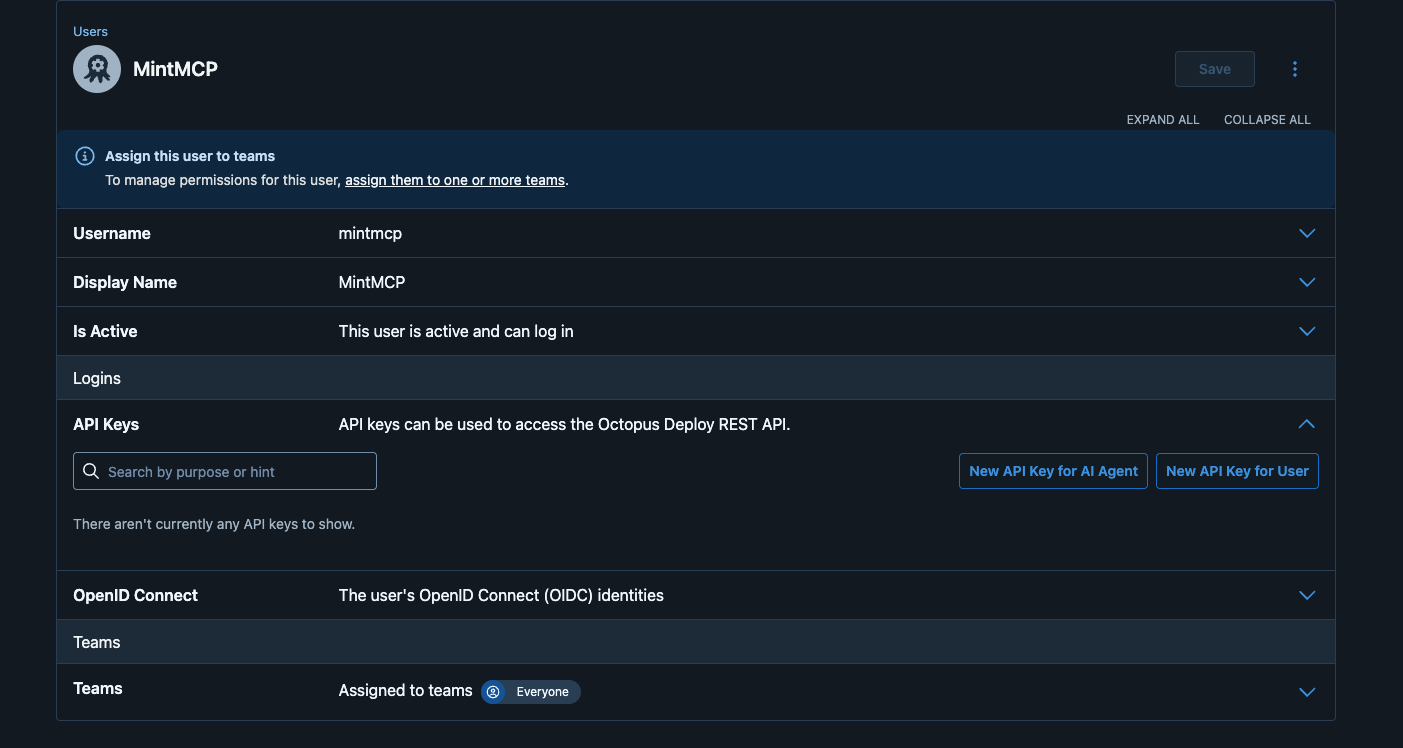Expand the Display Name section chevron
Viewport: 1403px width, 748px height.
coord(1306,282)
